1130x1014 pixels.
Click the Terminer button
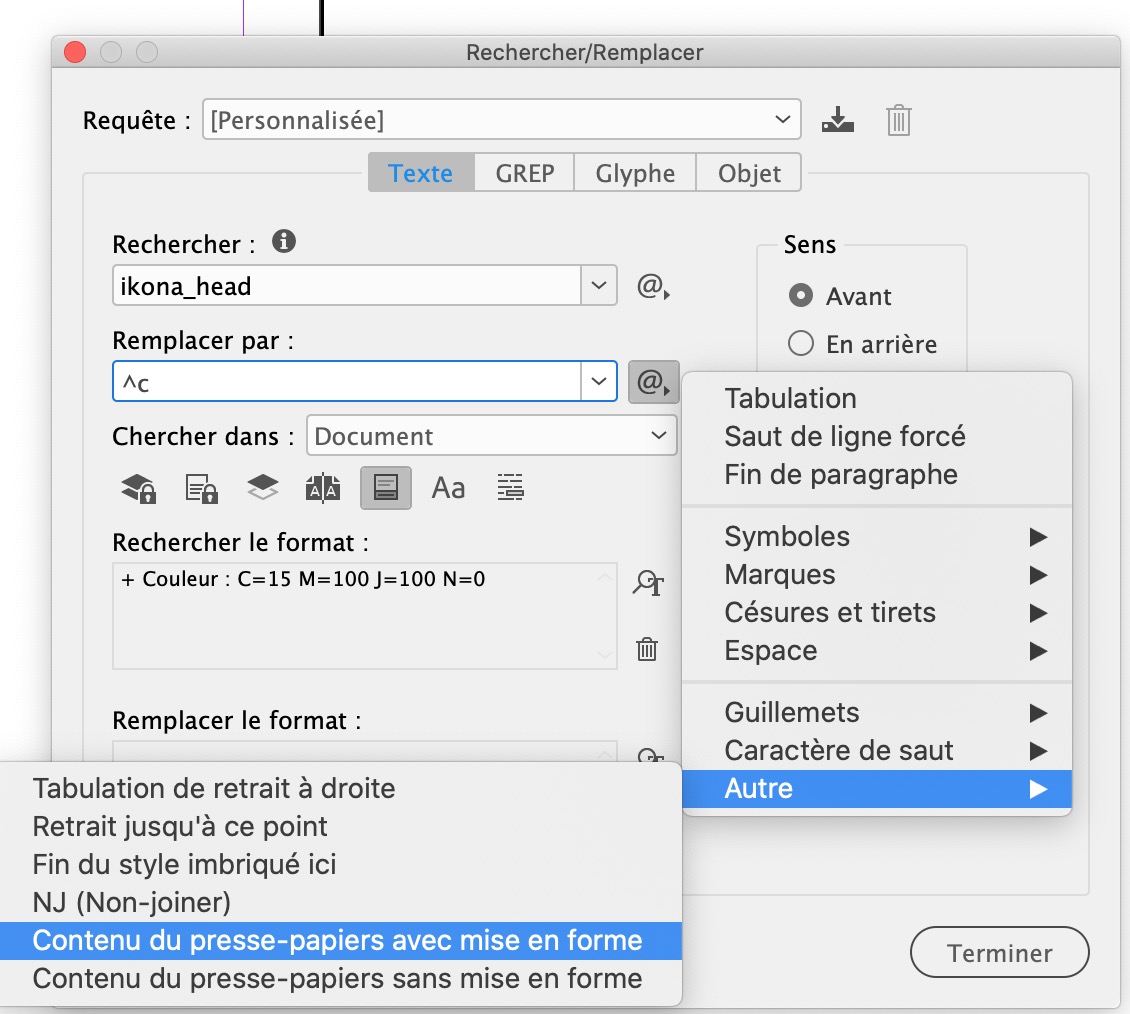[x=999, y=953]
